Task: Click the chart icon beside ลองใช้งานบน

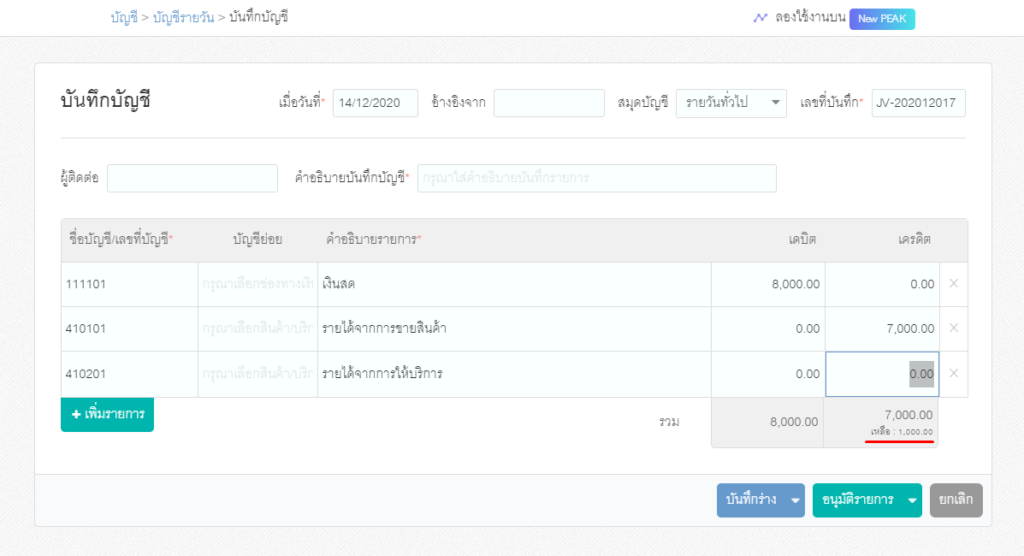Action: point(760,18)
